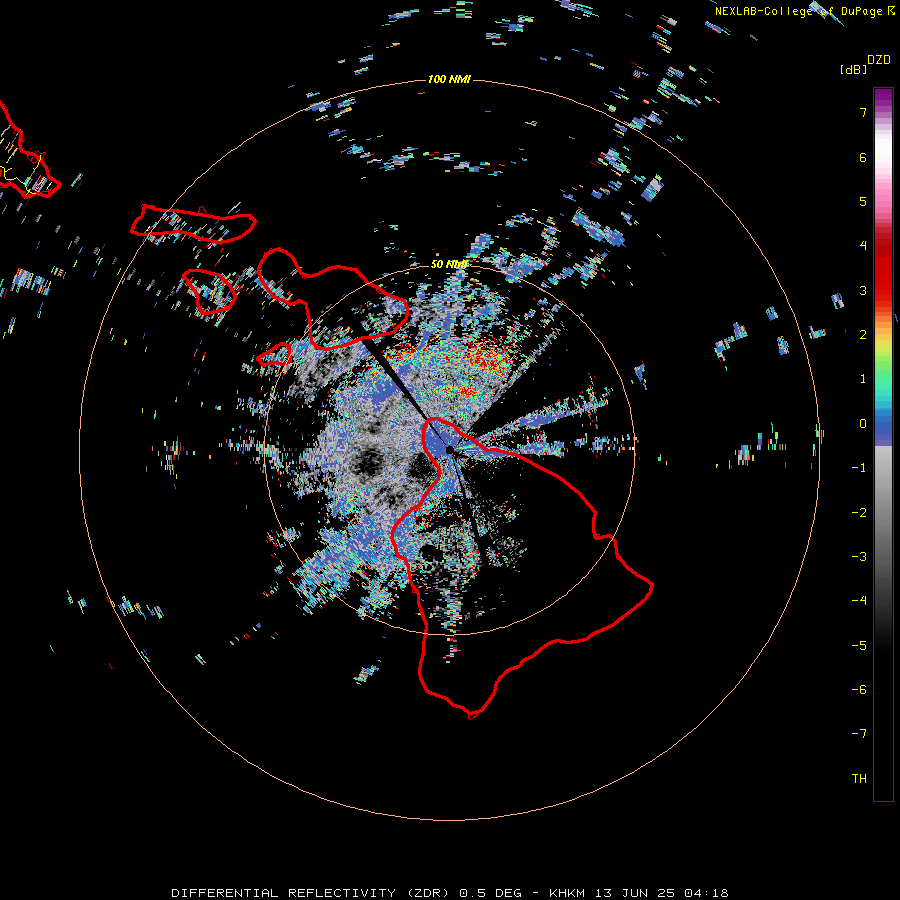Image resolution: width=900 pixels, height=900 pixels.
Task: Click the radar site dot at the center
Action: 449,449
